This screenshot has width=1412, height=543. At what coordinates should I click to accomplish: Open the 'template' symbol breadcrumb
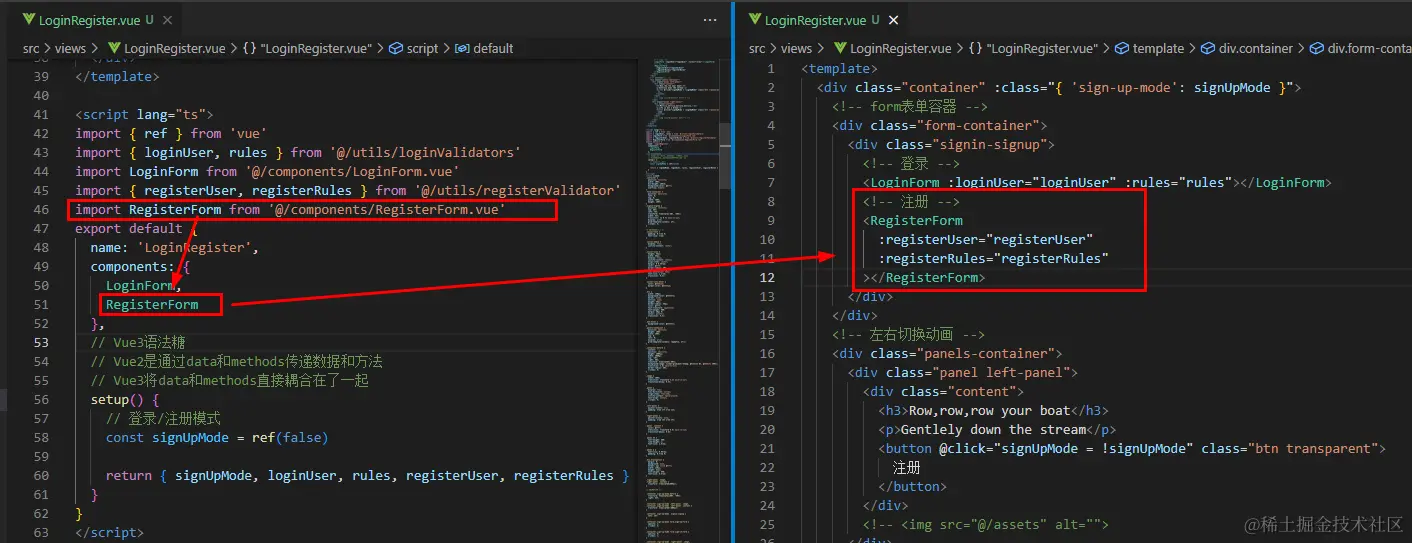coord(1149,48)
